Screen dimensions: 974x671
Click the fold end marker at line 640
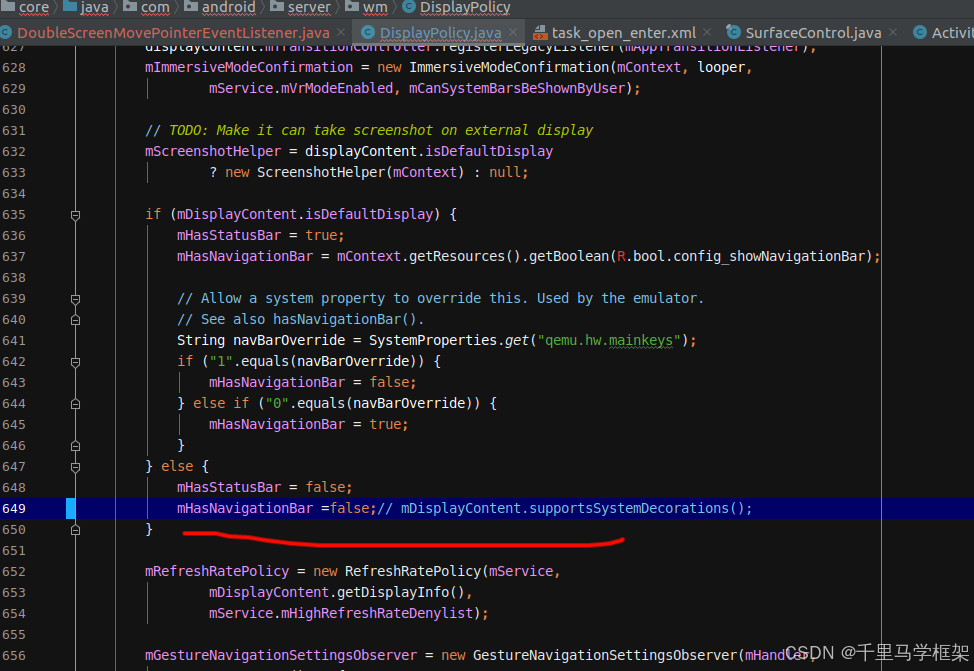[x=75, y=320]
